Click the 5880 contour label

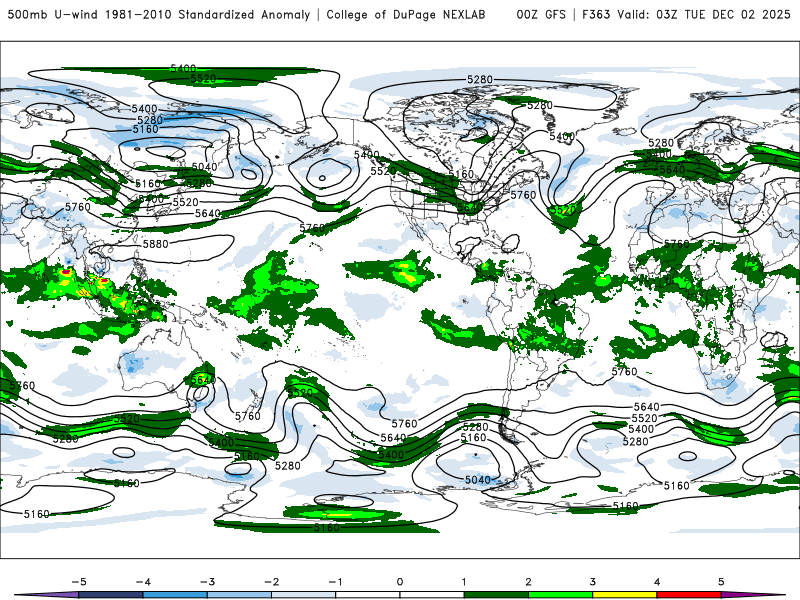point(156,244)
